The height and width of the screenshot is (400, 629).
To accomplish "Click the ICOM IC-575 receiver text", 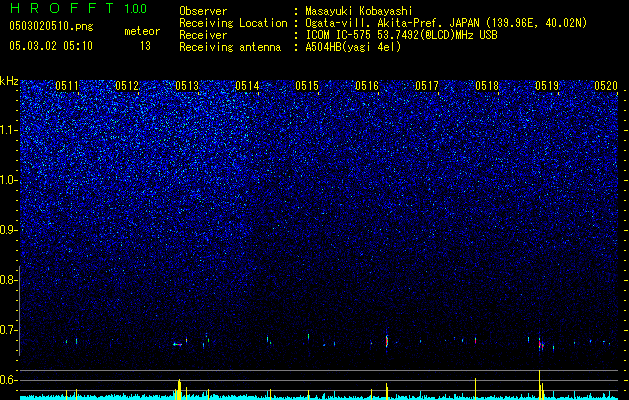I will (x=401, y=35).
